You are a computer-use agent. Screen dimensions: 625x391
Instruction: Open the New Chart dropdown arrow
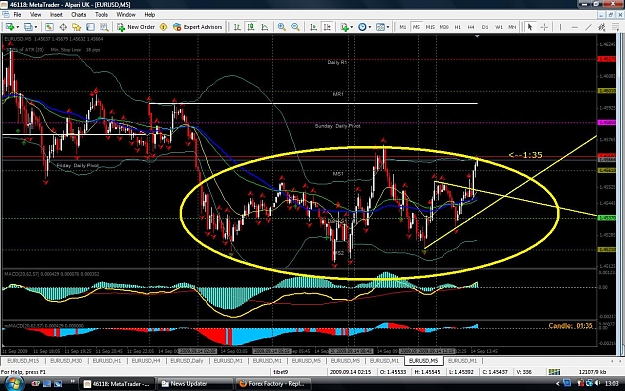[17, 27]
